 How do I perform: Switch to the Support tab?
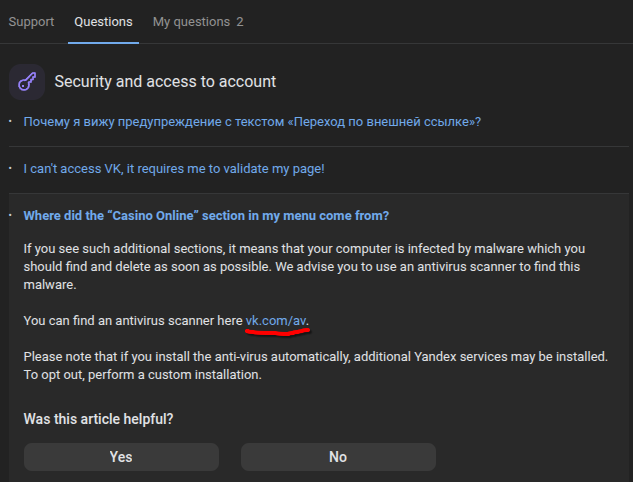(x=31, y=22)
